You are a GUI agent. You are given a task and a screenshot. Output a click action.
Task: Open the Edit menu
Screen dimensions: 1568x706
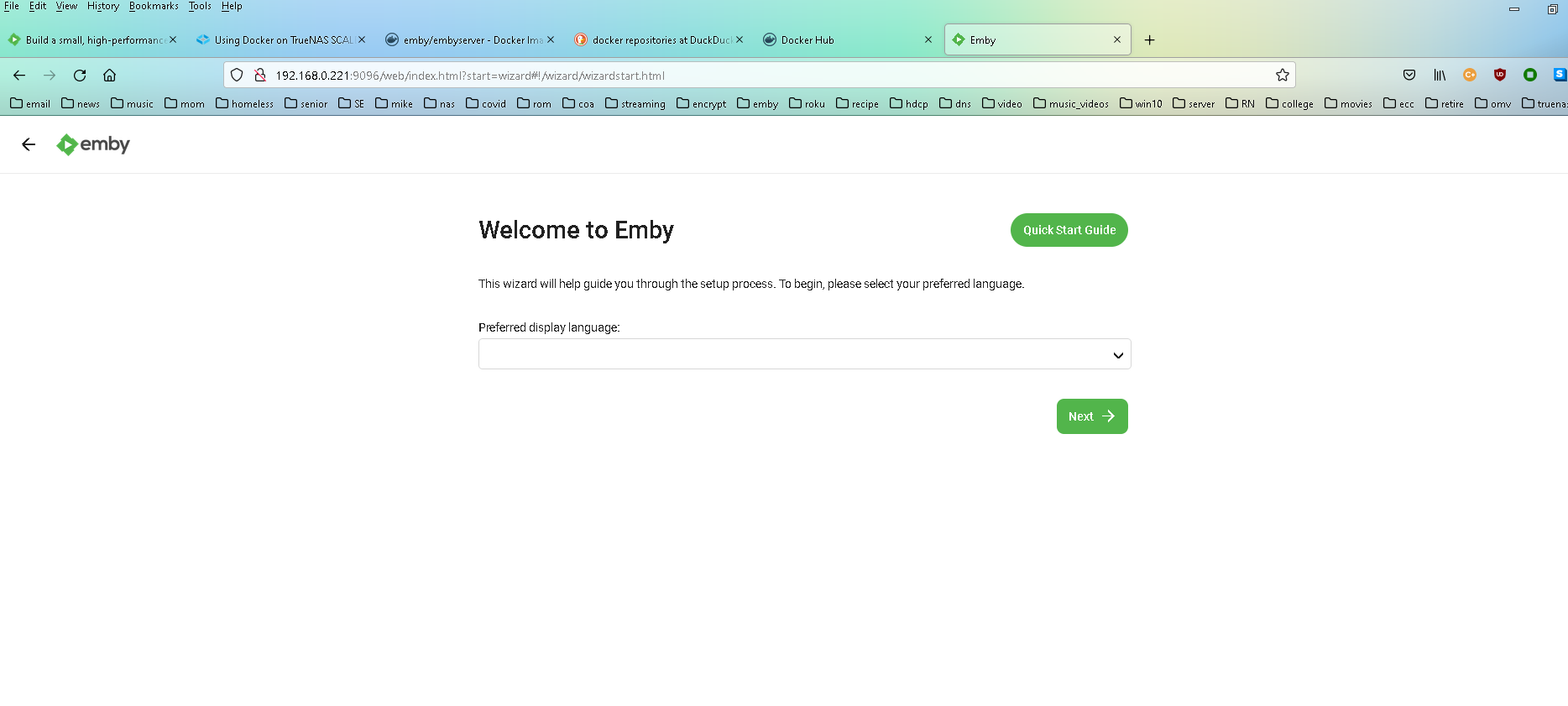pyautogui.click(x=38, y=6)
